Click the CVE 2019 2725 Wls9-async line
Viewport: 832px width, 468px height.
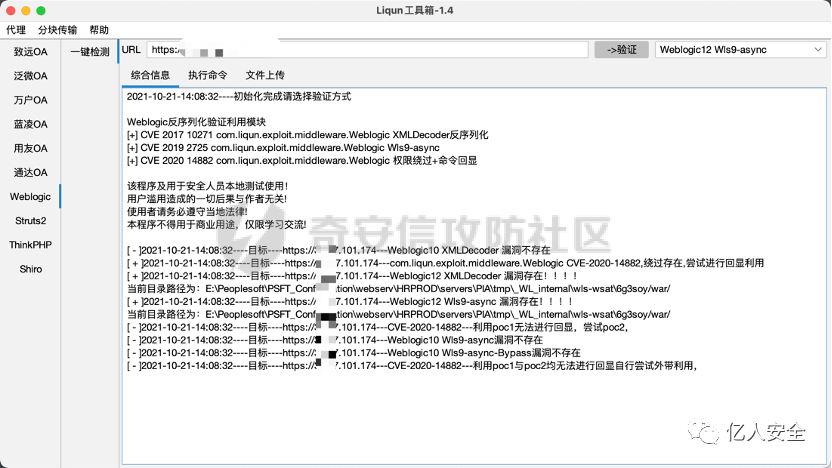point(283,148)
